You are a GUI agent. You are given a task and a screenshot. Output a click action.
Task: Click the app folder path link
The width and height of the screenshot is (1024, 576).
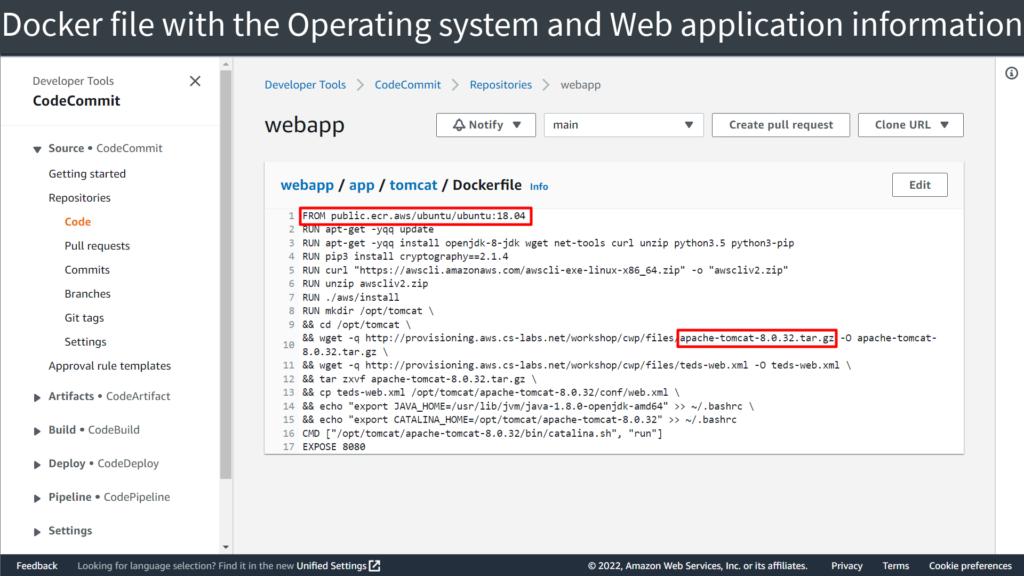tap(361, 185)
